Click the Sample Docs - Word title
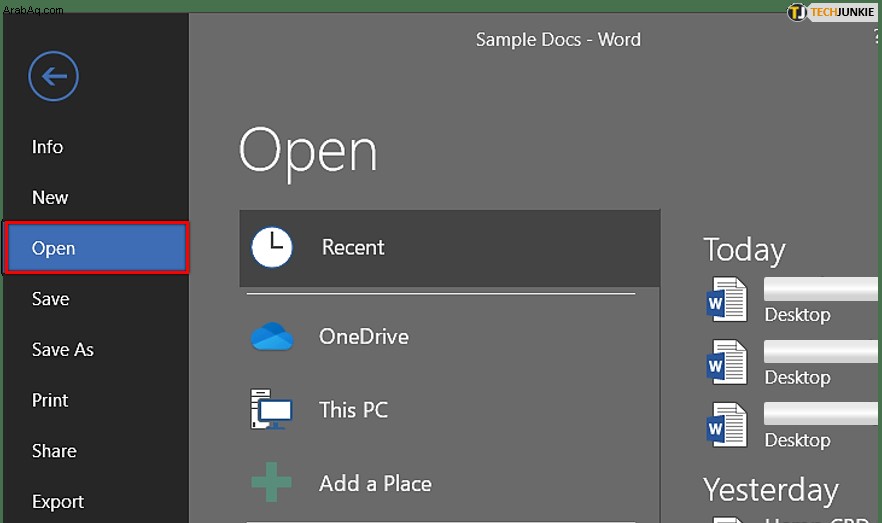The height and width of the screenshot is (523, 882). point(558,40)
